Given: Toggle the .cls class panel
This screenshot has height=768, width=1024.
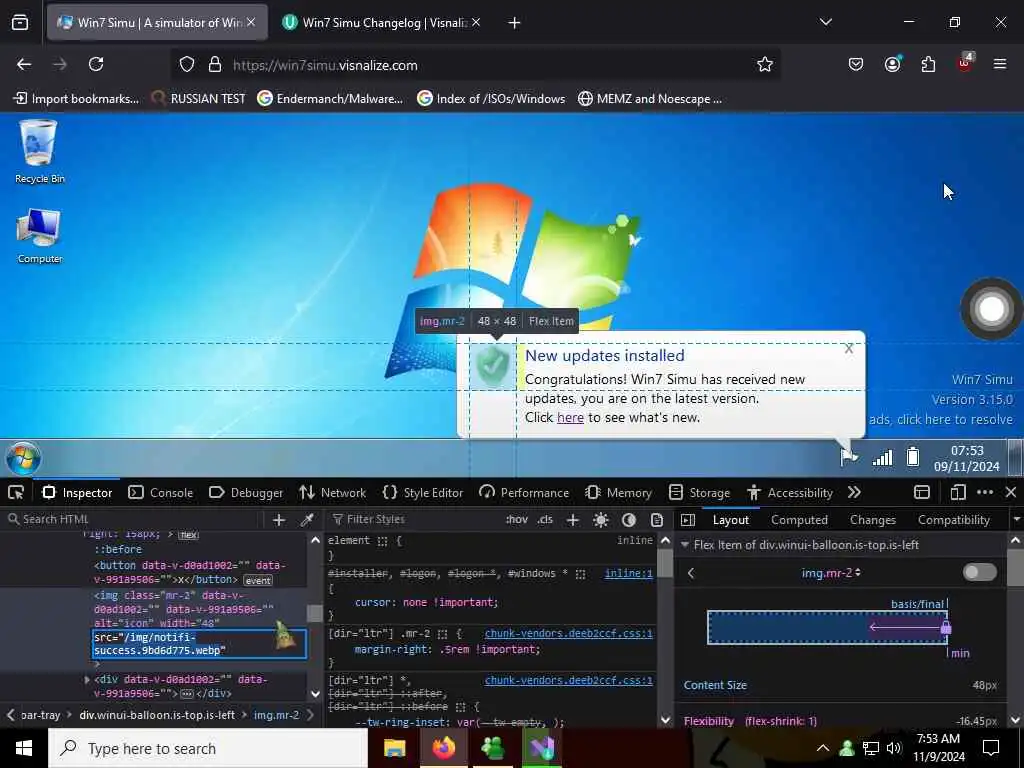Looking at the screenshot, I should 545,519.
